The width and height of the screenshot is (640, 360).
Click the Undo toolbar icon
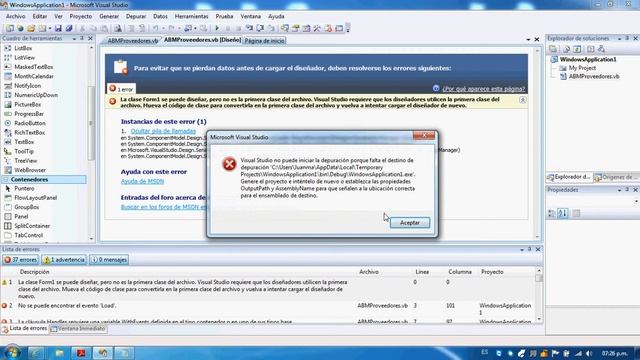point(156,28)
